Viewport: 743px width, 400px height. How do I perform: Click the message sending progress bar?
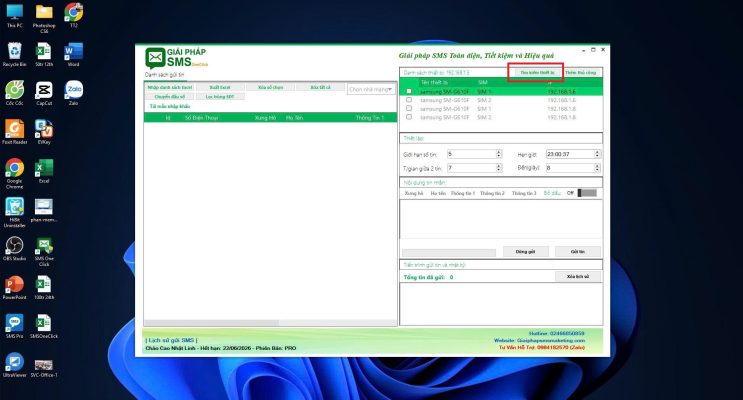coord(449,252)
